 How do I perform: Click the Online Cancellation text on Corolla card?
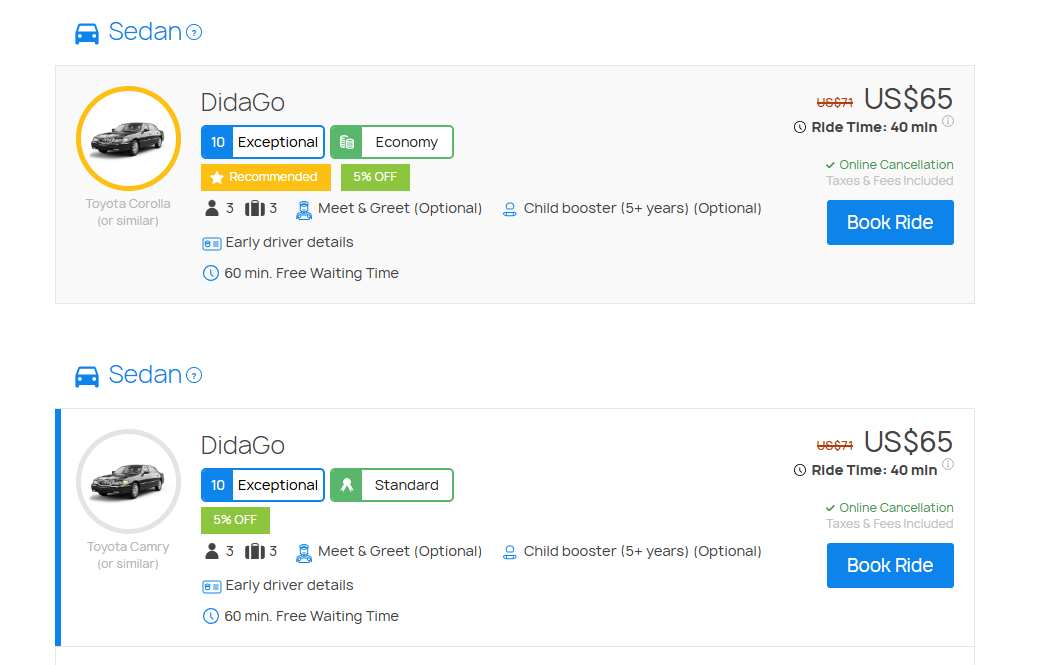tap(896, 164)
